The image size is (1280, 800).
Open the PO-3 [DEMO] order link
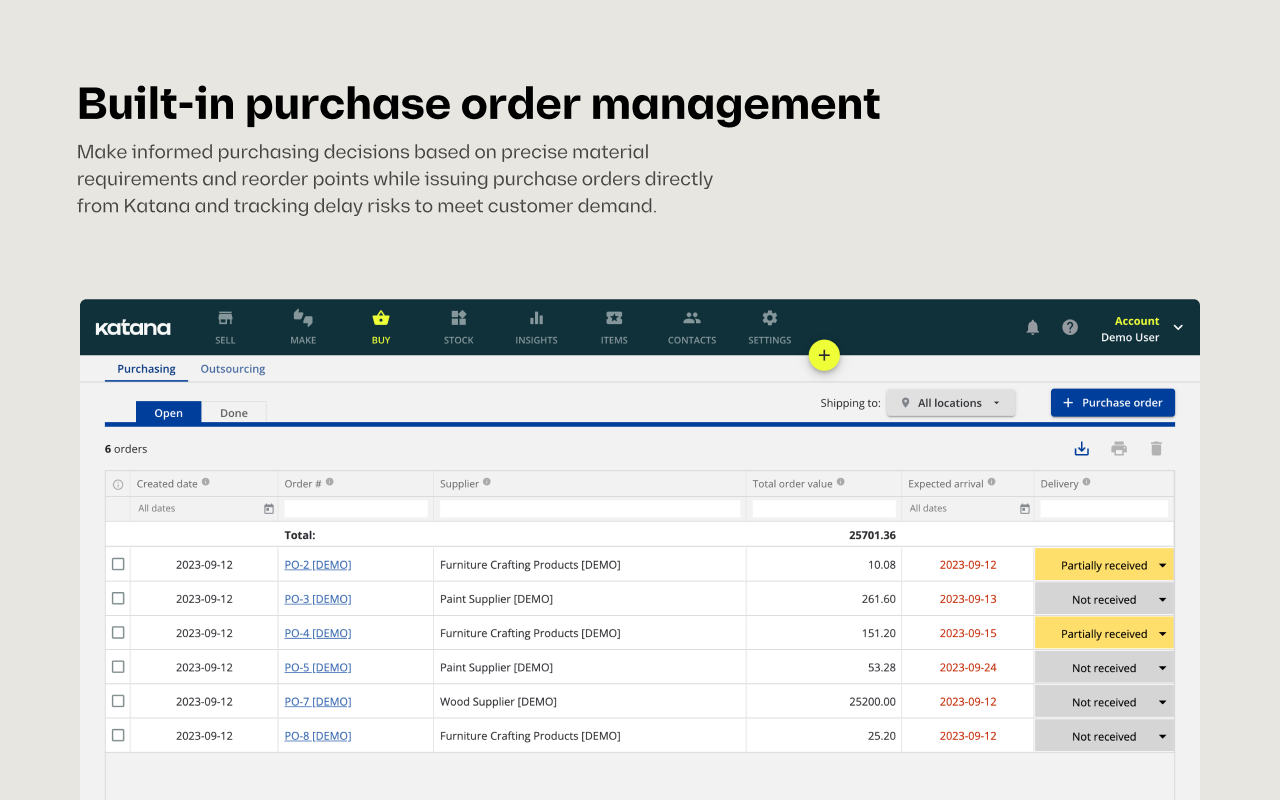coord(318,599)
